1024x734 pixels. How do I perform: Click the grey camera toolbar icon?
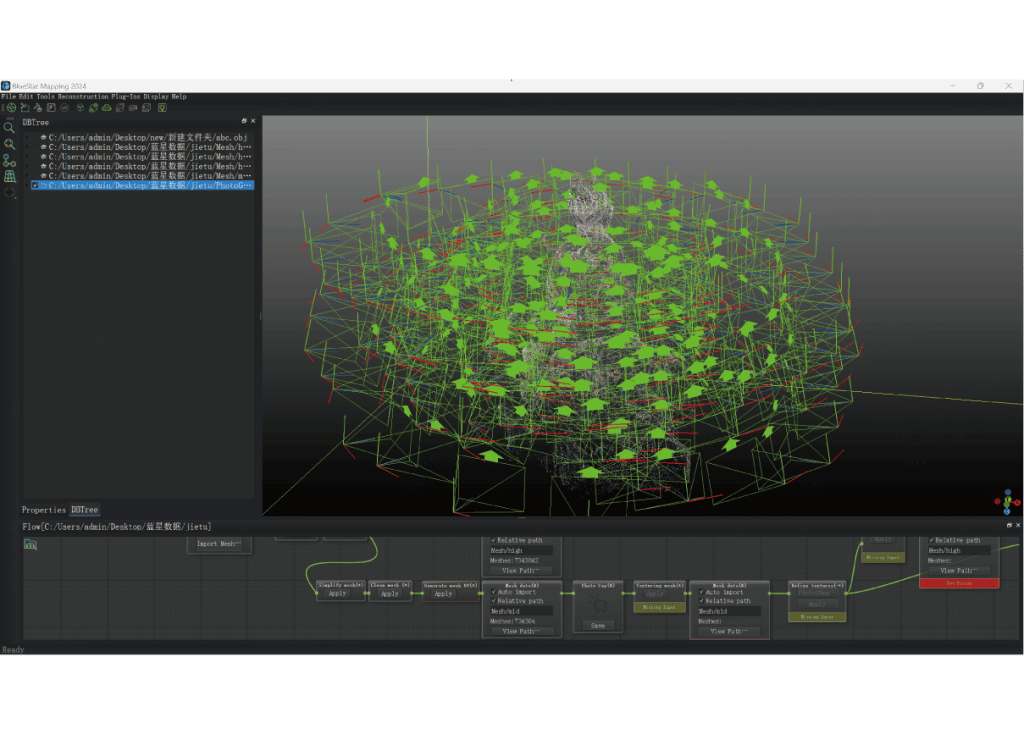133,108
